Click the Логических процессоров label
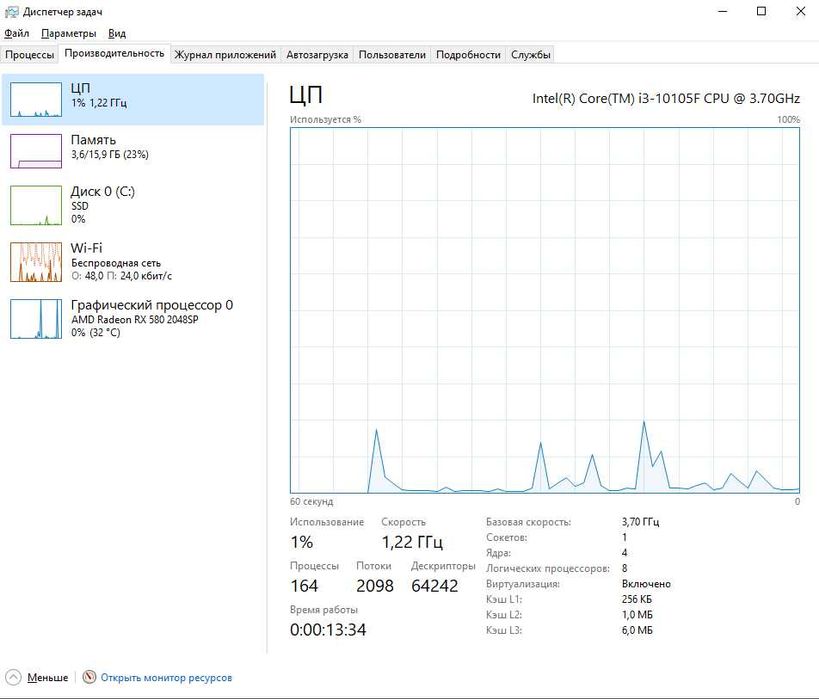The image size is (819, 699). tap(548, 569)
